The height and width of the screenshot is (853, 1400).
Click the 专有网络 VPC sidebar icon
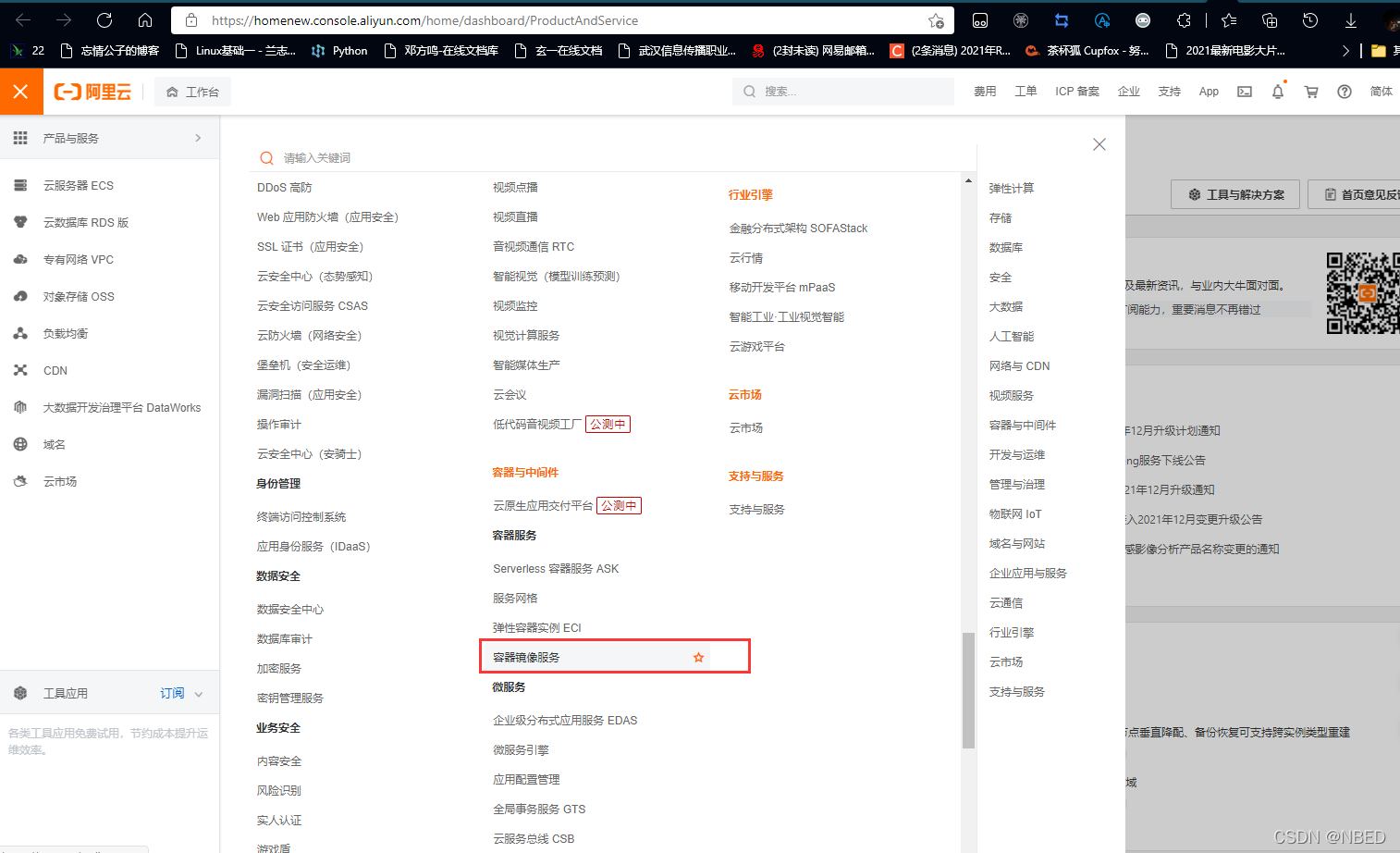[20, 259]
